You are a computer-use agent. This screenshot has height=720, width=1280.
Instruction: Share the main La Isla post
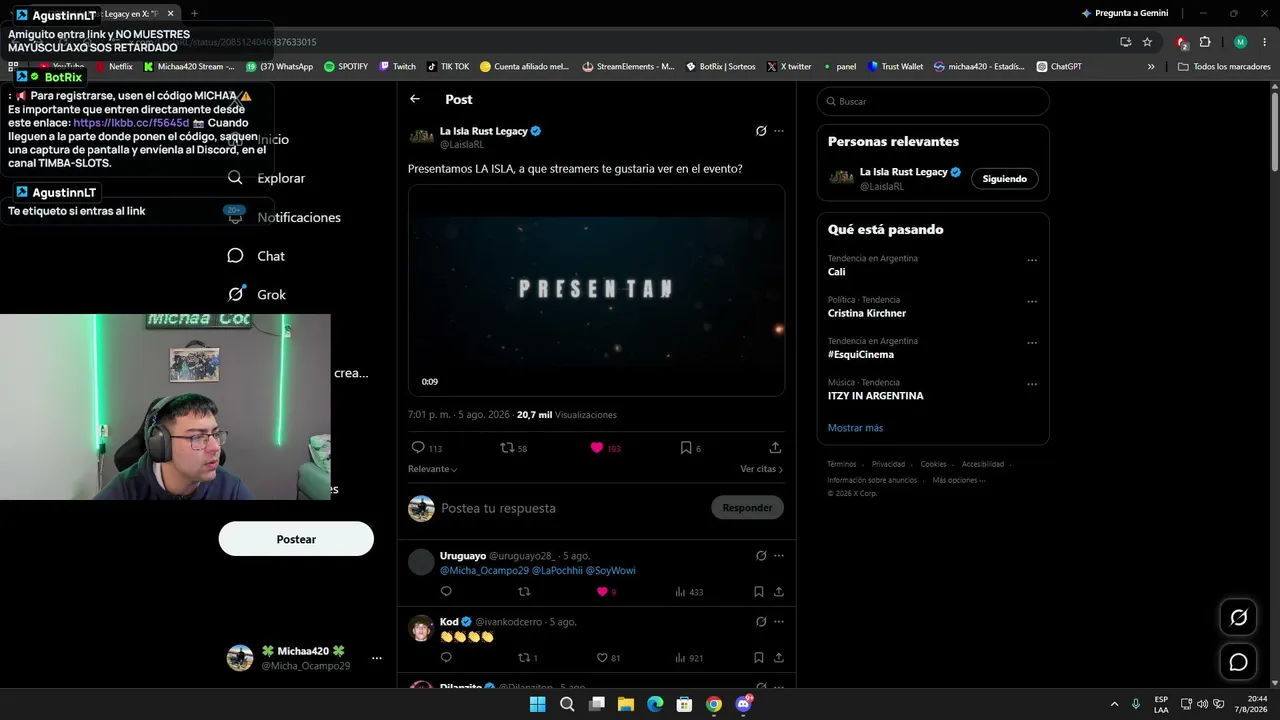[x=775, y=448]
